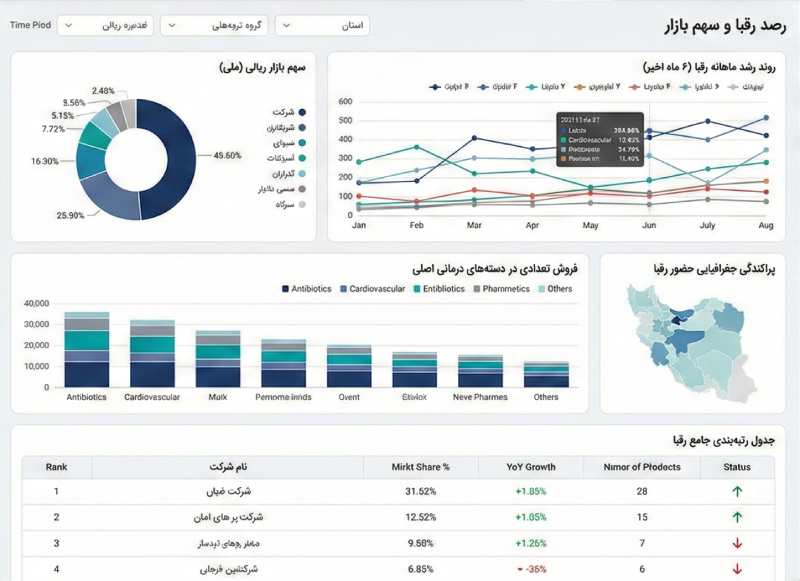This screenshot has height=581, width=800.
Task: Click the Rank column header
Action: [x=56, y=467]
